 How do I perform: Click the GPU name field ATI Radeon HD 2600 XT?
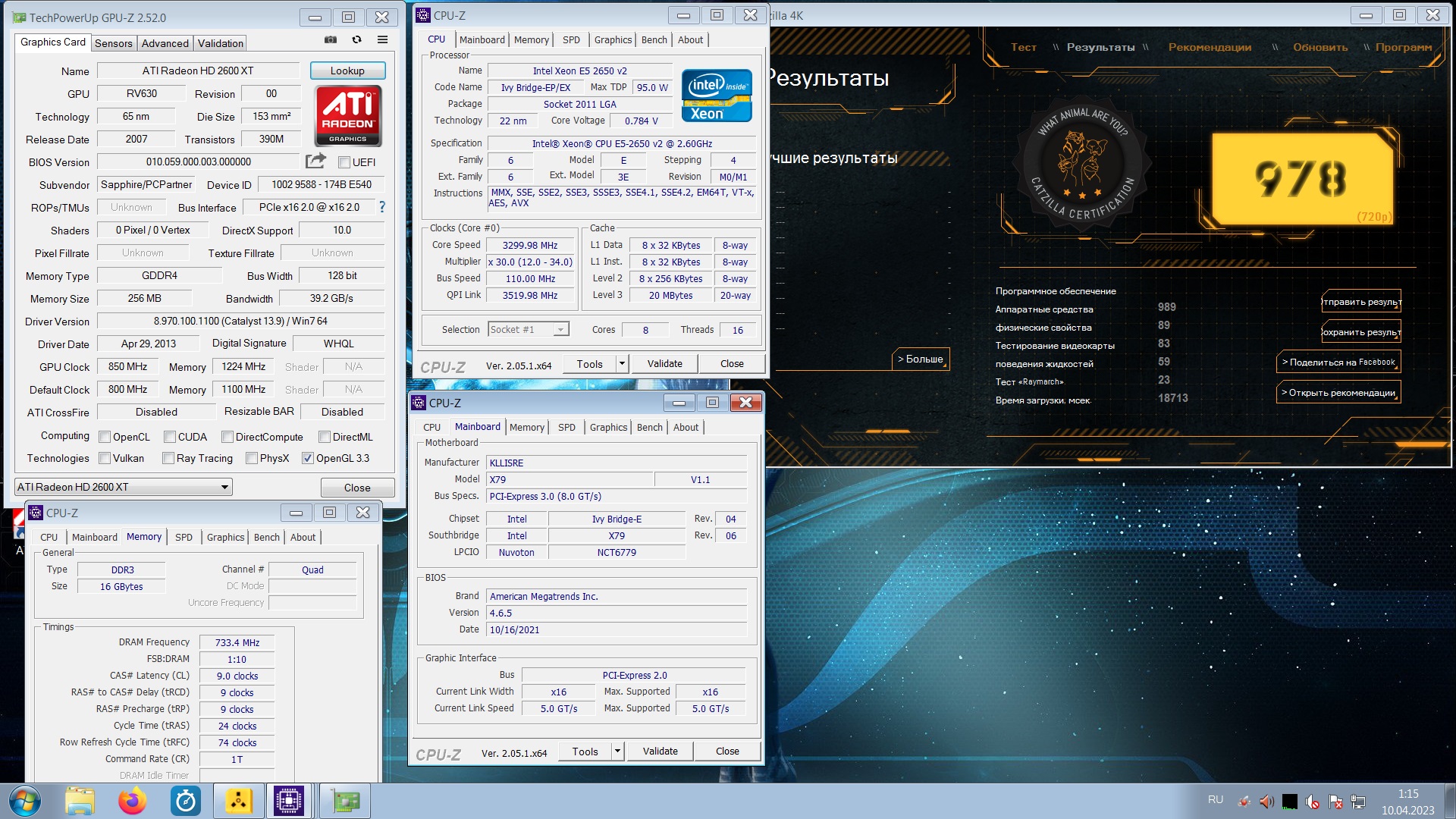click(x=199, y=71)
